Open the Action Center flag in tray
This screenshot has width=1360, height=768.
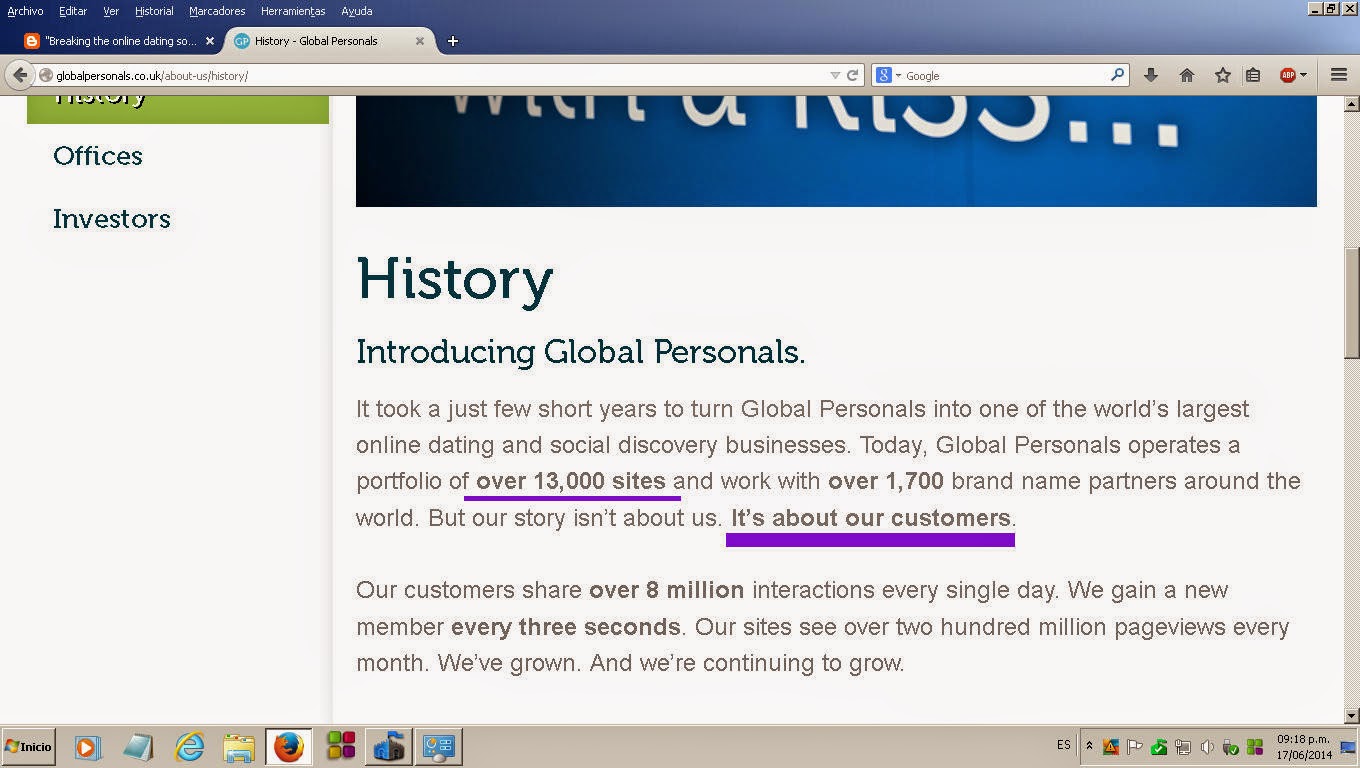coord(1135,747)
